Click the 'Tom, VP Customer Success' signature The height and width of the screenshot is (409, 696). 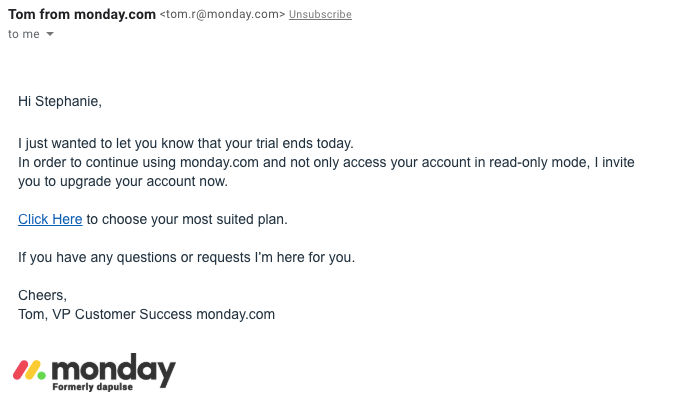click(x=146, y=314)
